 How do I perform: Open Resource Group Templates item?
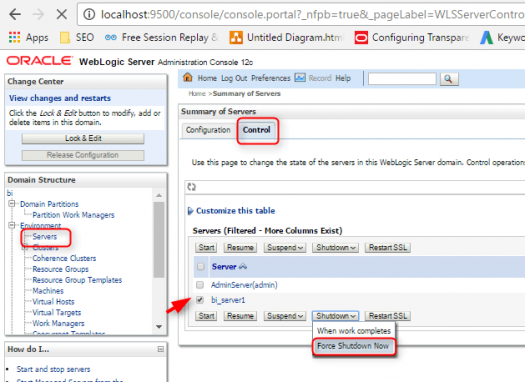click(x=77, y=280)
